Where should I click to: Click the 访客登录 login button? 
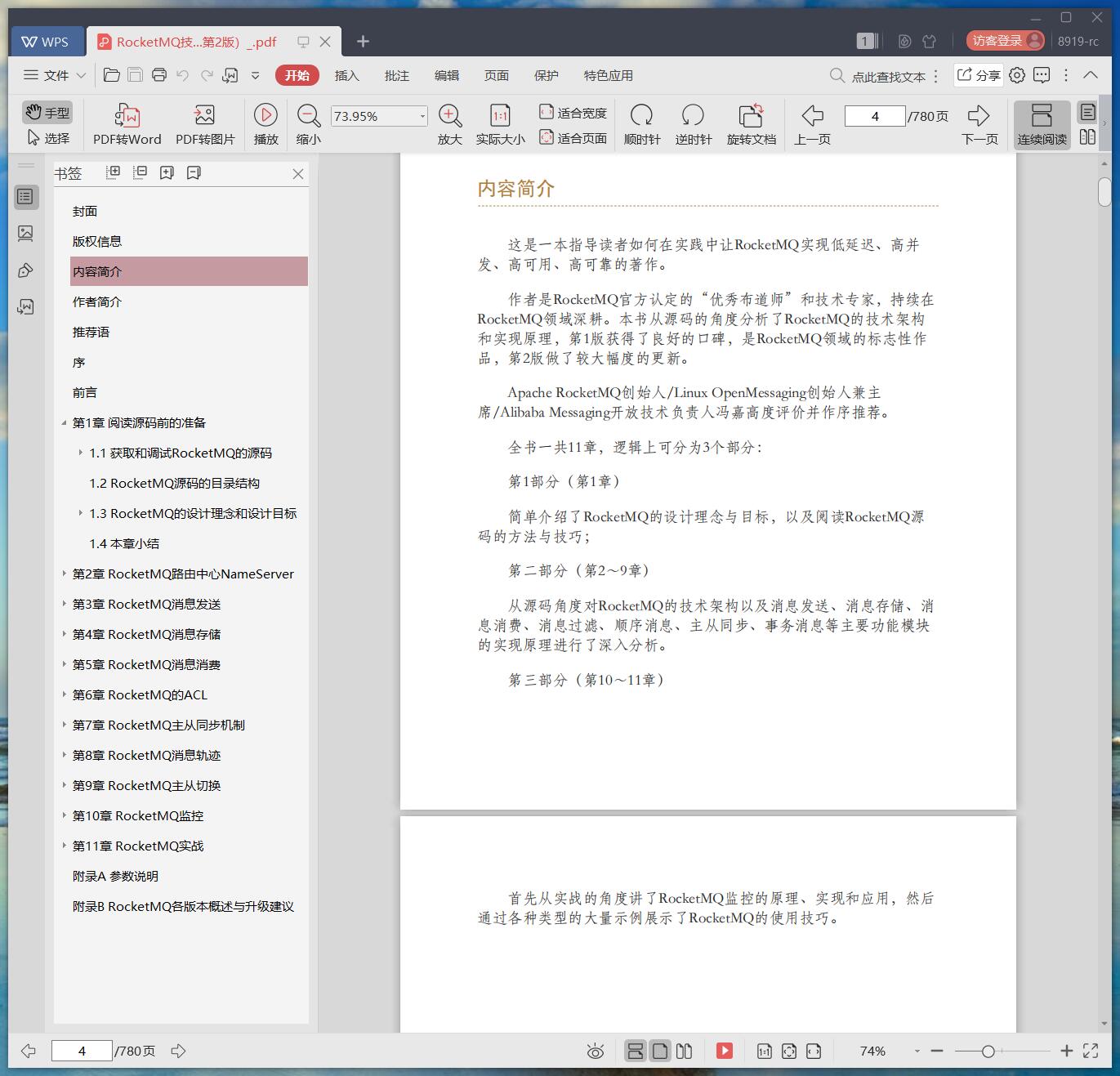[x=1005, y=41]
